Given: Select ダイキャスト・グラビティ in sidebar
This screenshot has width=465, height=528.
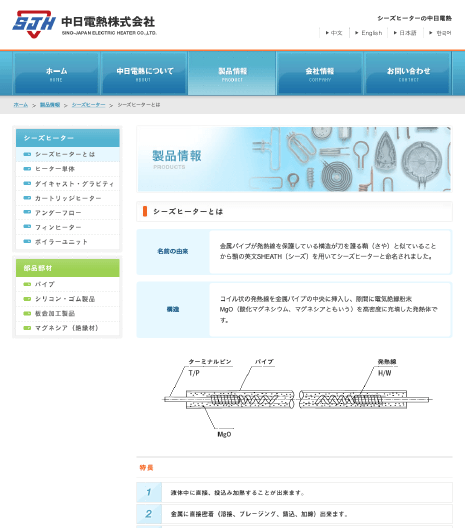Looking at the screenshot, I should 68,184.
